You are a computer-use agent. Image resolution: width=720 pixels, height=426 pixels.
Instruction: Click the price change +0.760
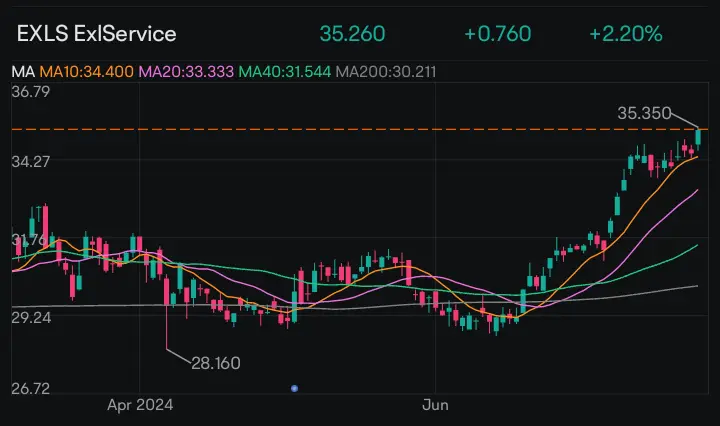tap(498, 34)
